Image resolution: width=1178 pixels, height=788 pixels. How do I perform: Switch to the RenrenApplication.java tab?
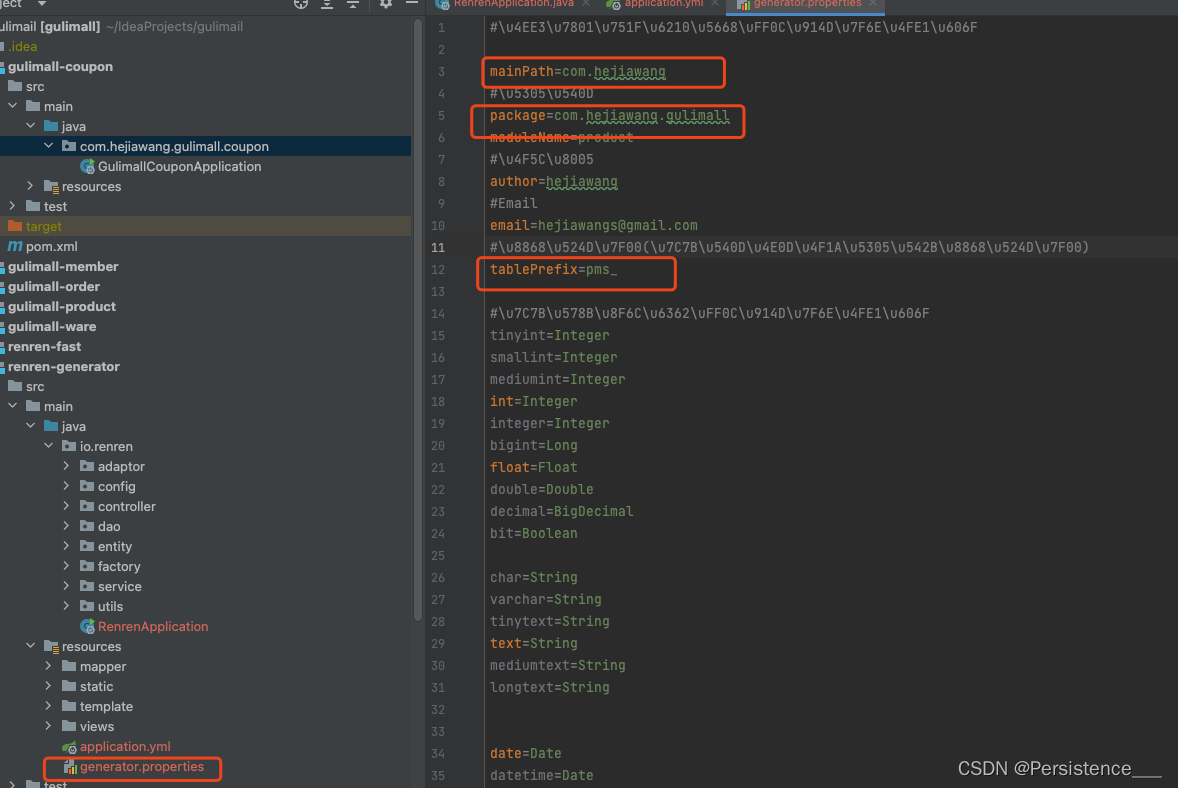pos(514,4)
